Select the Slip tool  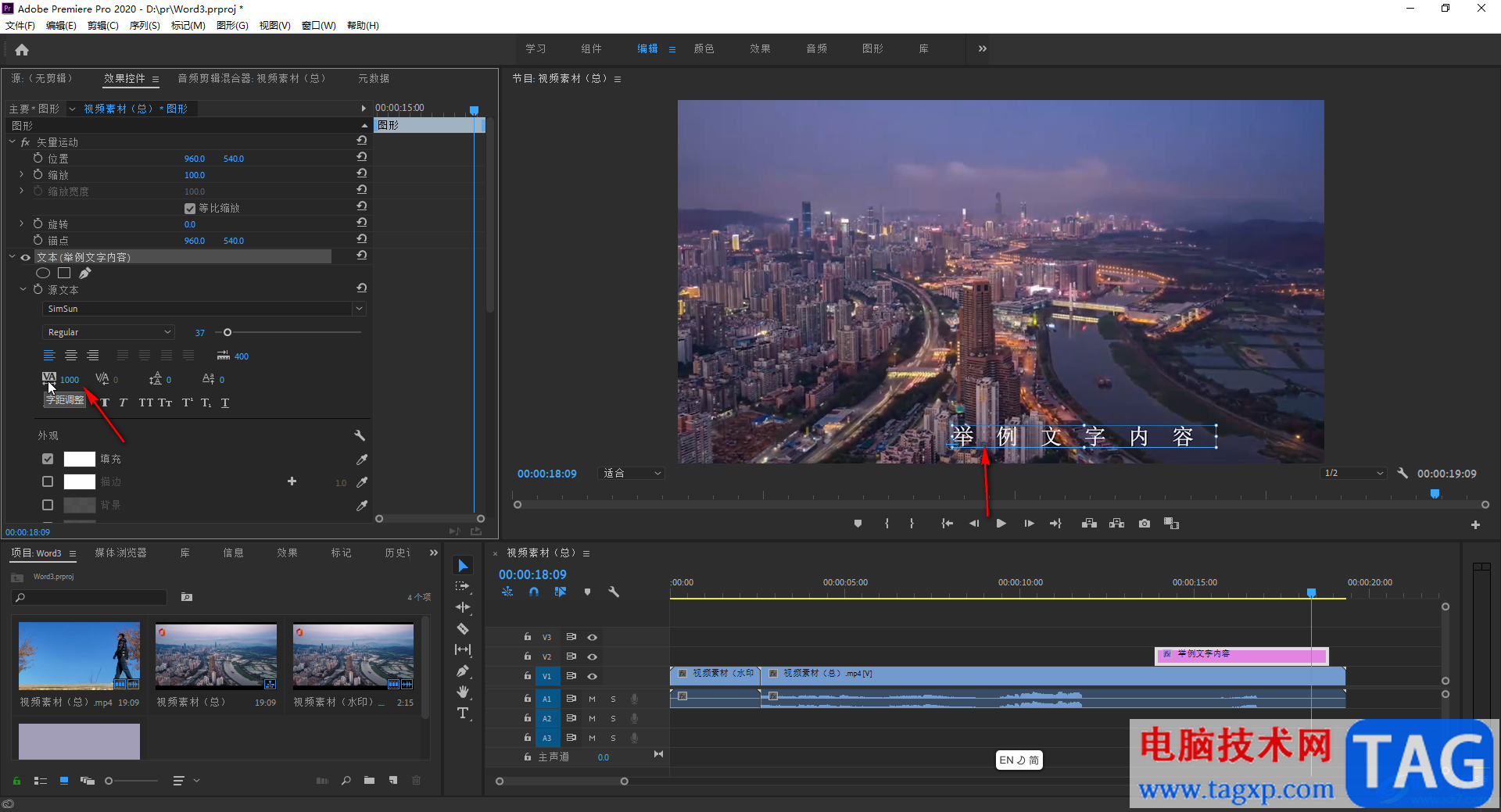(x=463, y=649)
